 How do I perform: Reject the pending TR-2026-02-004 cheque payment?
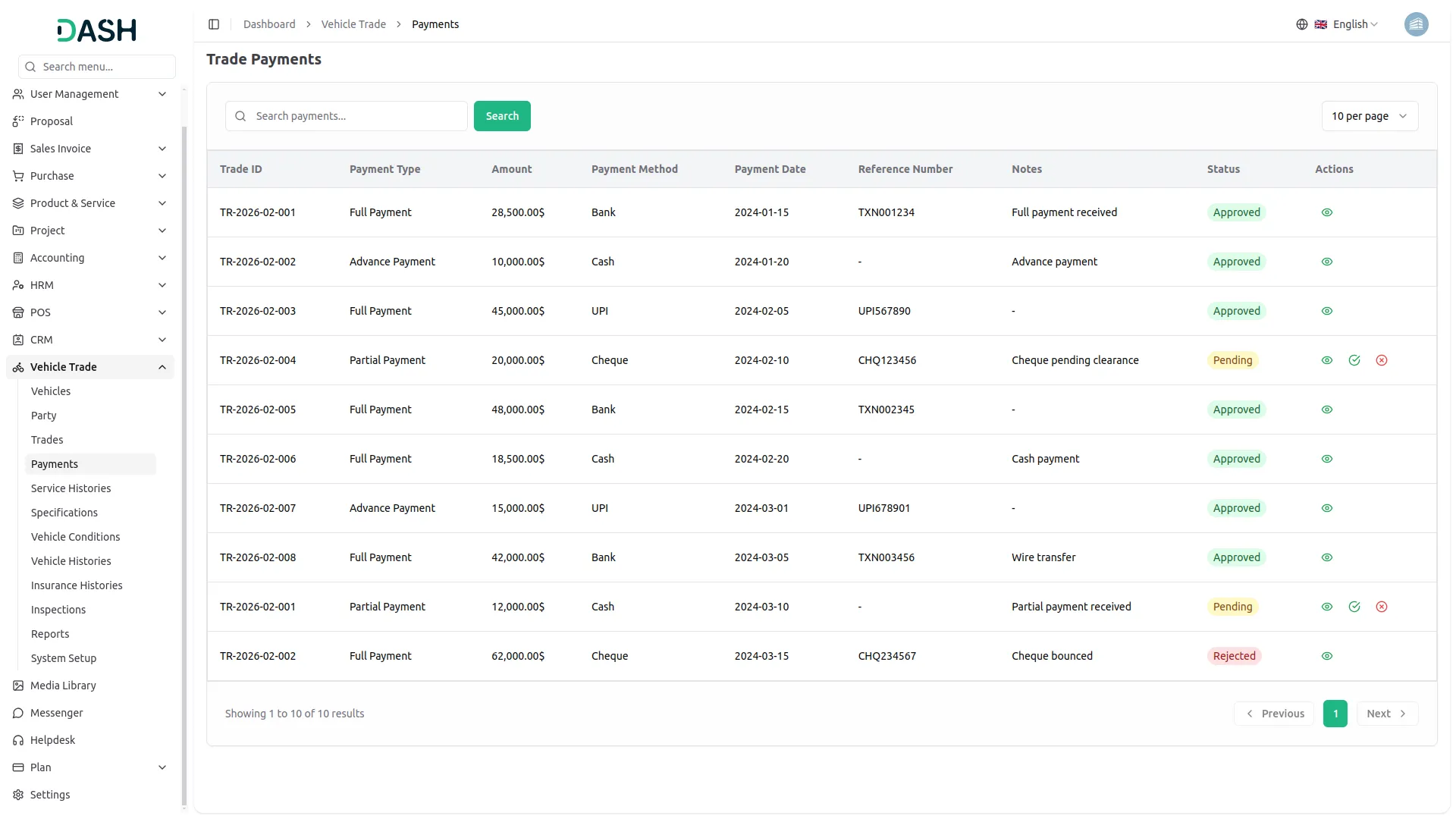1382,360
